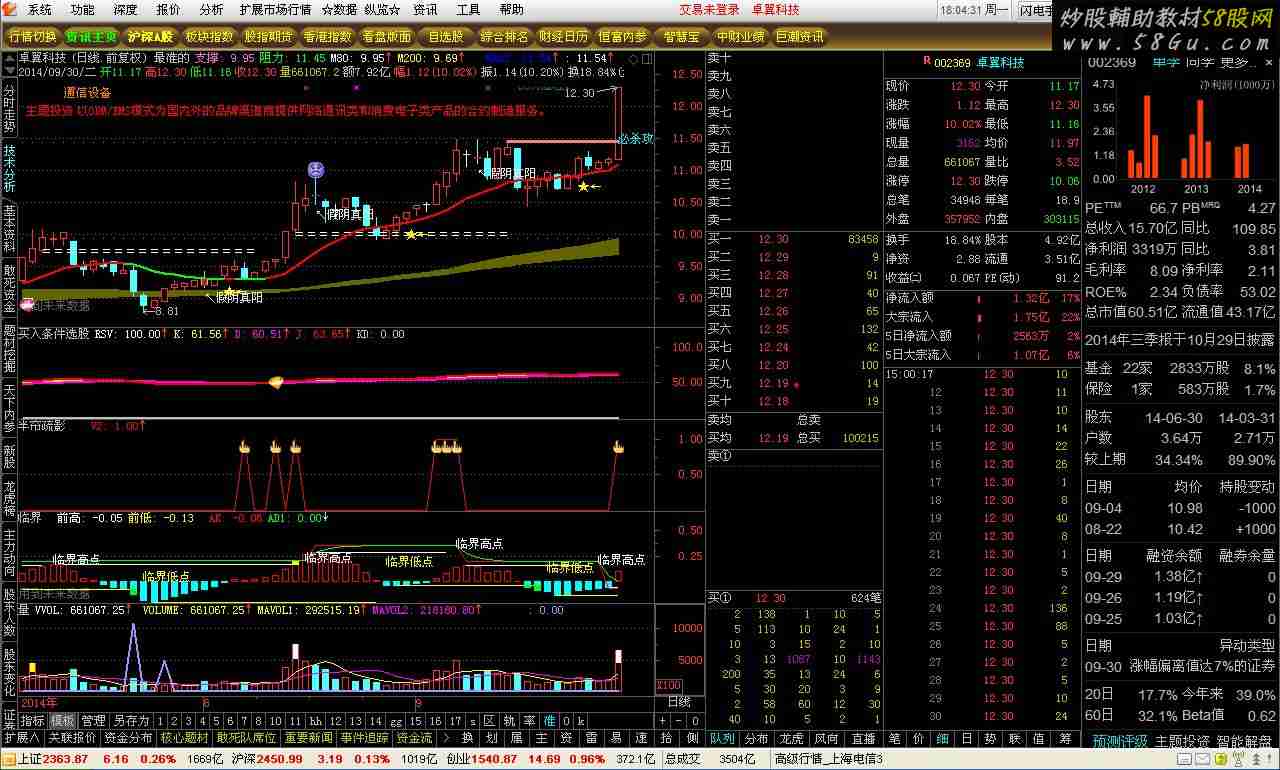1280x770 pixels.
Task: Open the 龙虎榜 sidebar tab
Action: point(9,497)
